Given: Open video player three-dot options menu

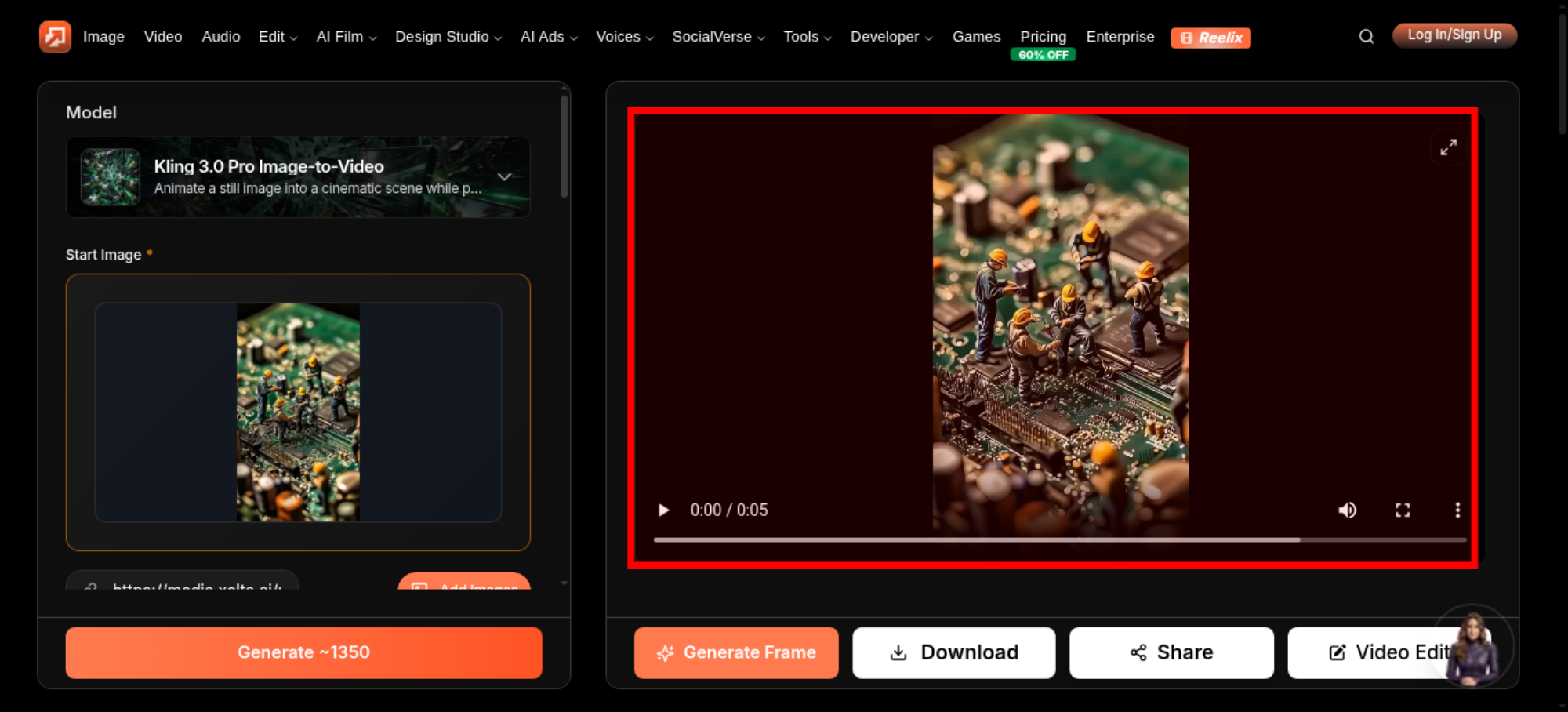Looking at the screenshot, I should [1457, 510].
